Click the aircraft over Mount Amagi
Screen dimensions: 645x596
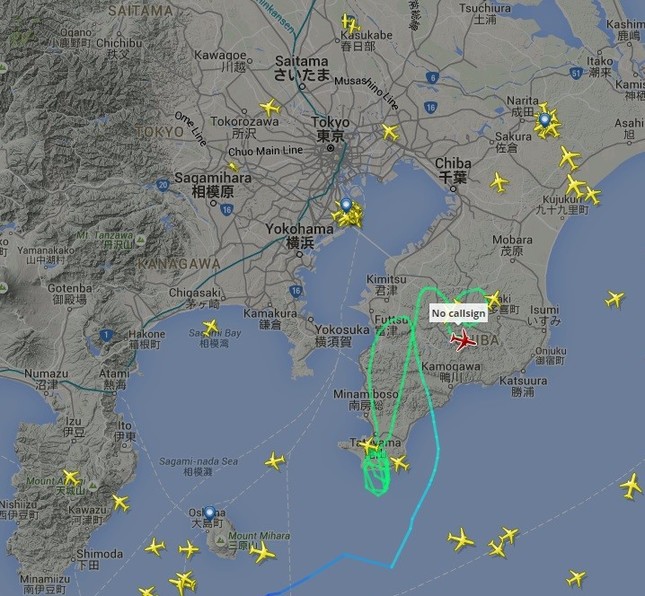coord(71,478)
